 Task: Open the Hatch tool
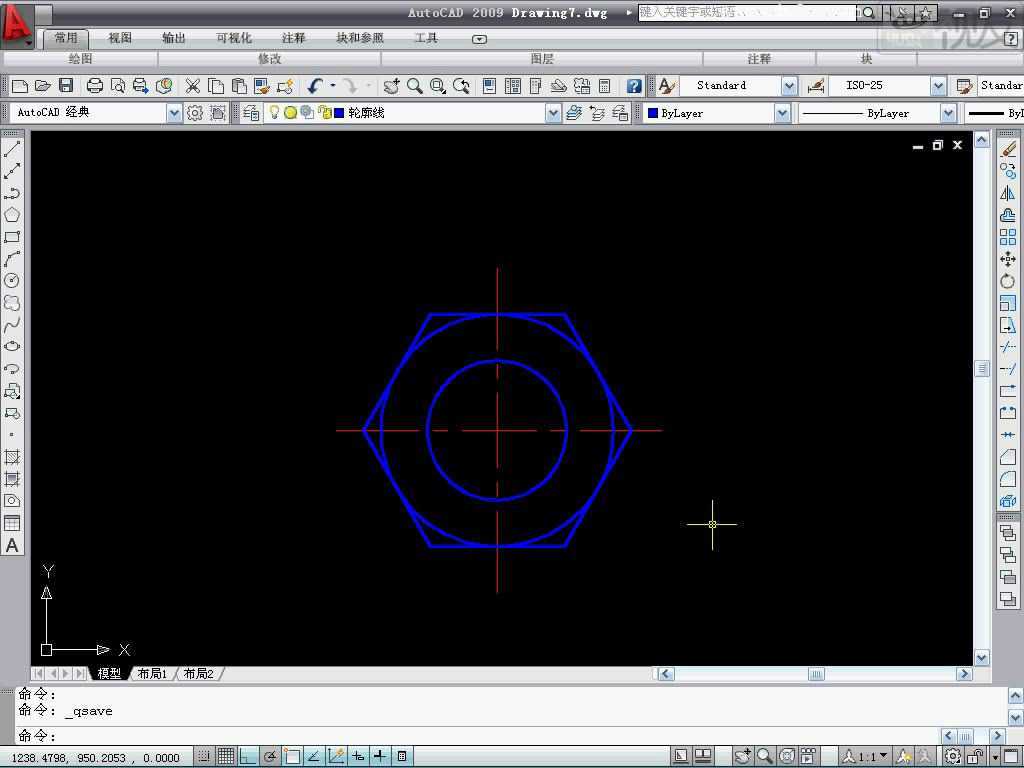click(12, 457)
